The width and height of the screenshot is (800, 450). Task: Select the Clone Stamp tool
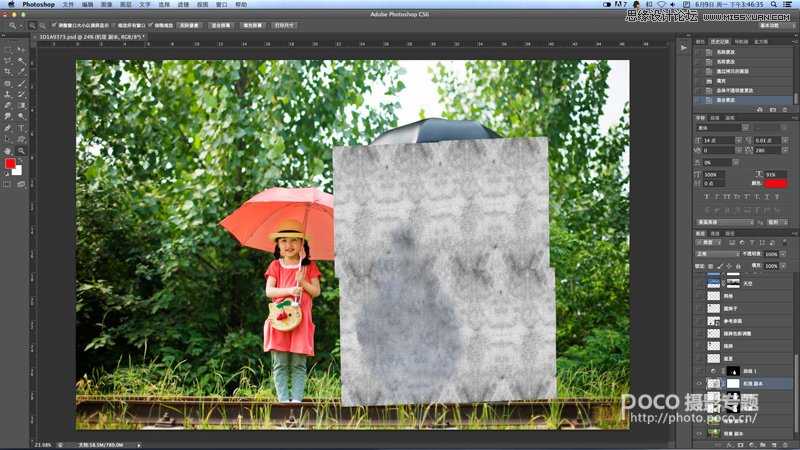(x=8, y=94)
